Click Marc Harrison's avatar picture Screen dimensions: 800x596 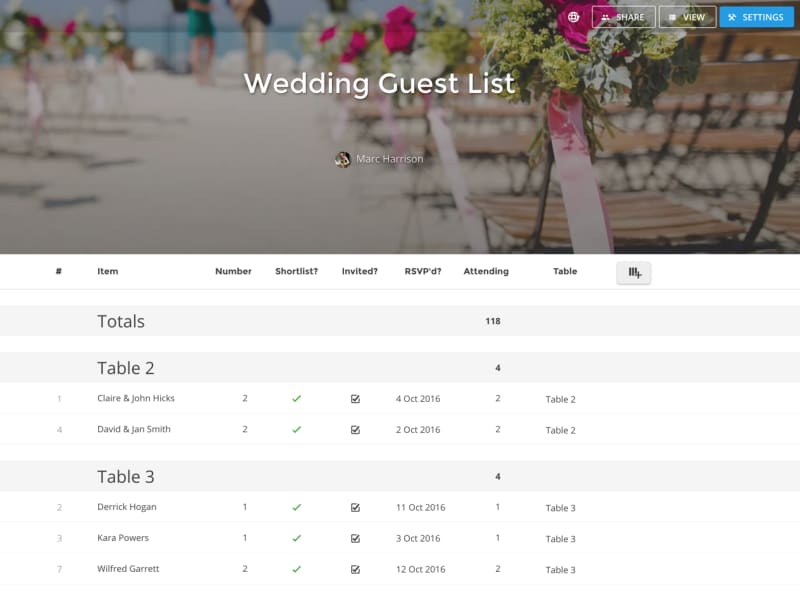(x=343, y=159)
